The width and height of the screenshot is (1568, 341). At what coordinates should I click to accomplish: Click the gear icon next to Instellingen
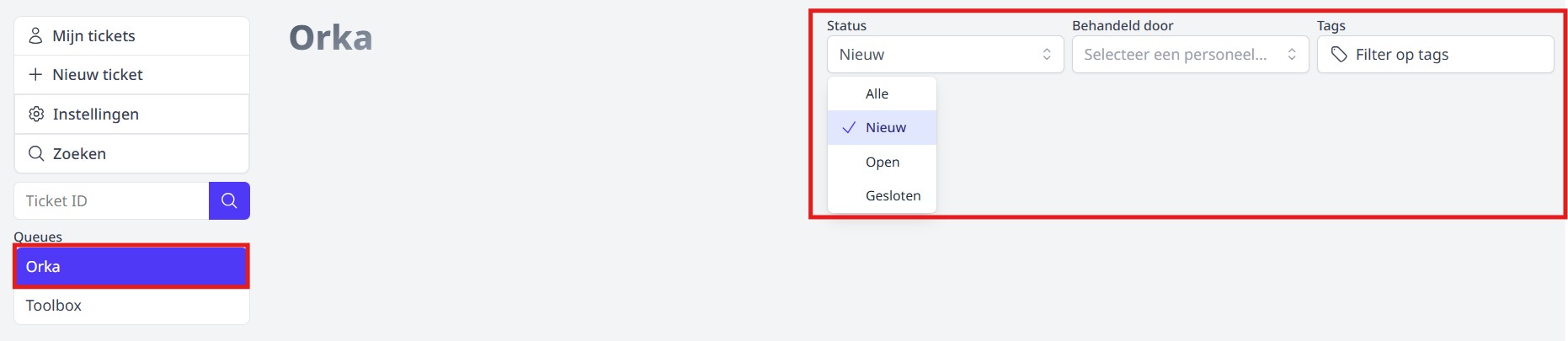point(36,115)
